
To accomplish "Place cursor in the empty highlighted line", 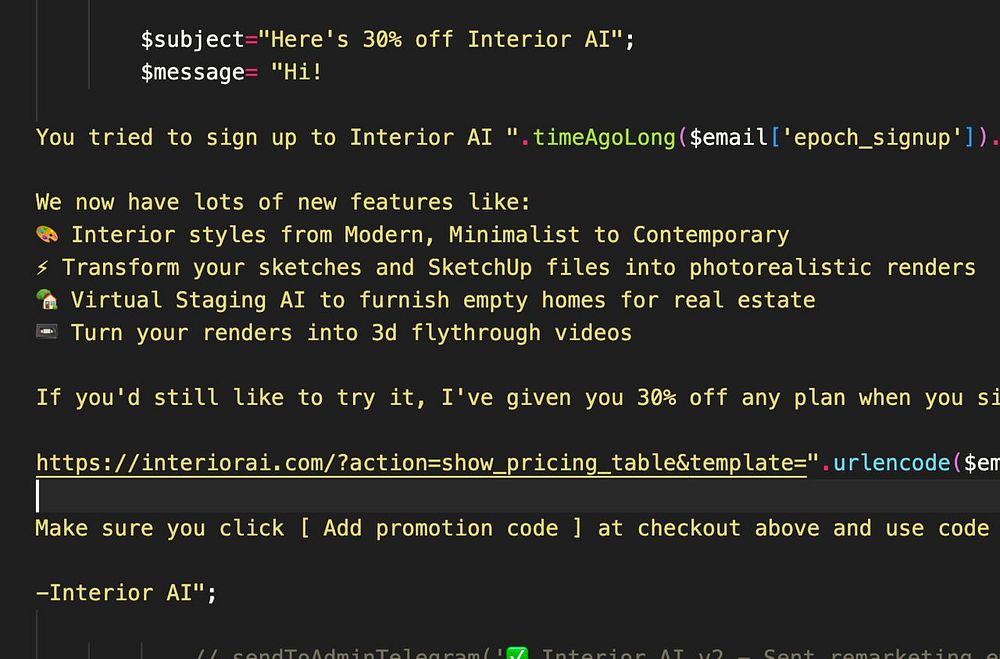I will pos(518,496).
